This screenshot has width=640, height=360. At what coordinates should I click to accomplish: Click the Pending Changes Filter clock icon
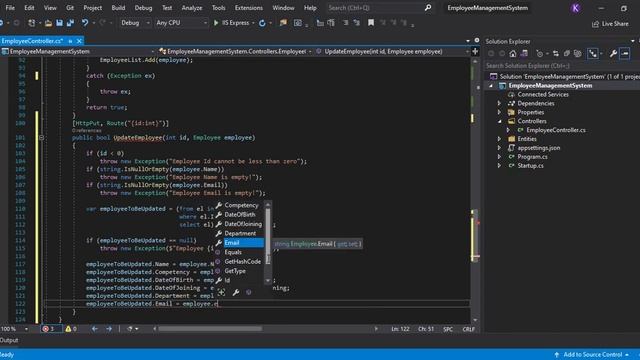click(x=540, y=53)
